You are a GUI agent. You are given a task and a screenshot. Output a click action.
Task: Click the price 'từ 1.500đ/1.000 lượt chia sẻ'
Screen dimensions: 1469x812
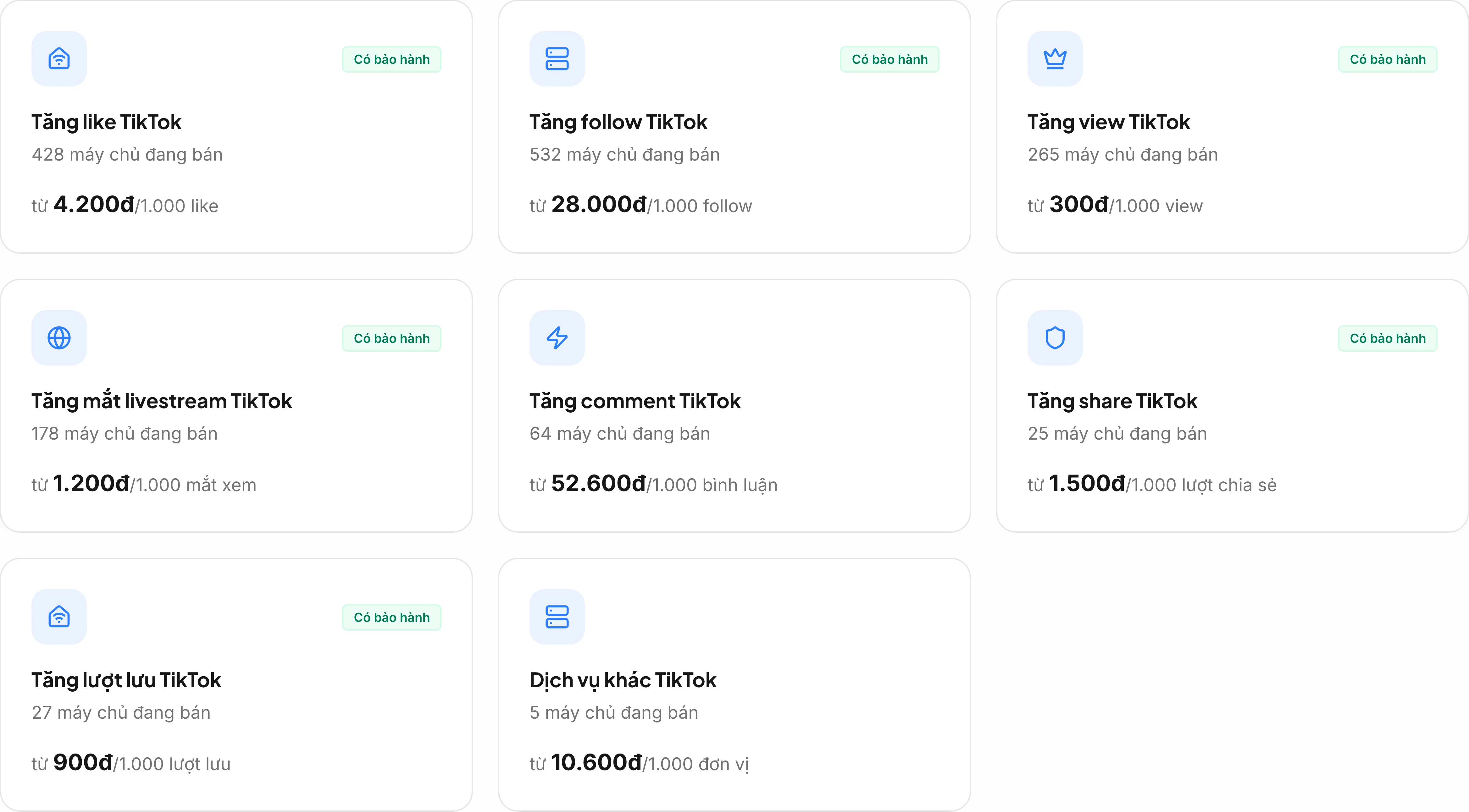pyautogui.click(x=1152, y=484)
